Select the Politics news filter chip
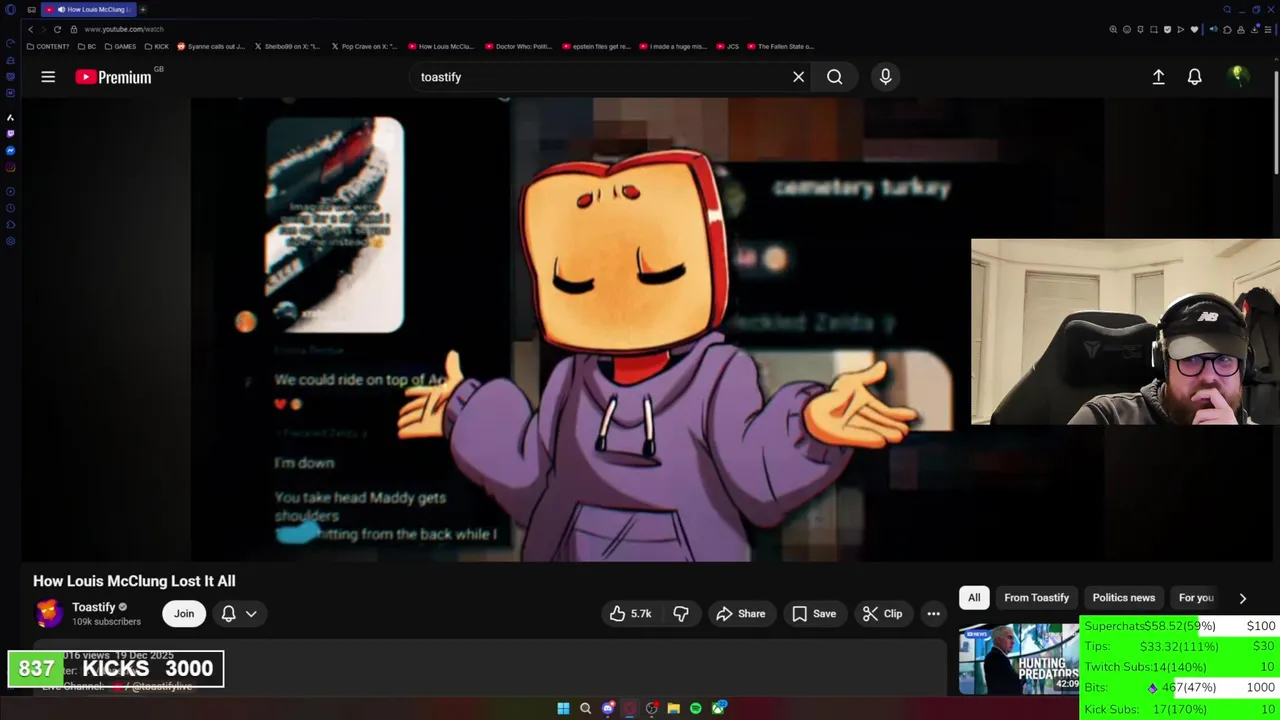This screenshot has width=1280, height=720. pyautogui.click(x=1123, y=598)
